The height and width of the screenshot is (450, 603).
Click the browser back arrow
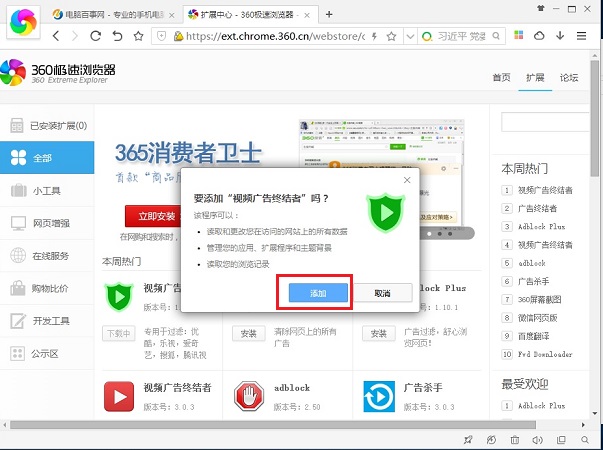pos(56,36)
